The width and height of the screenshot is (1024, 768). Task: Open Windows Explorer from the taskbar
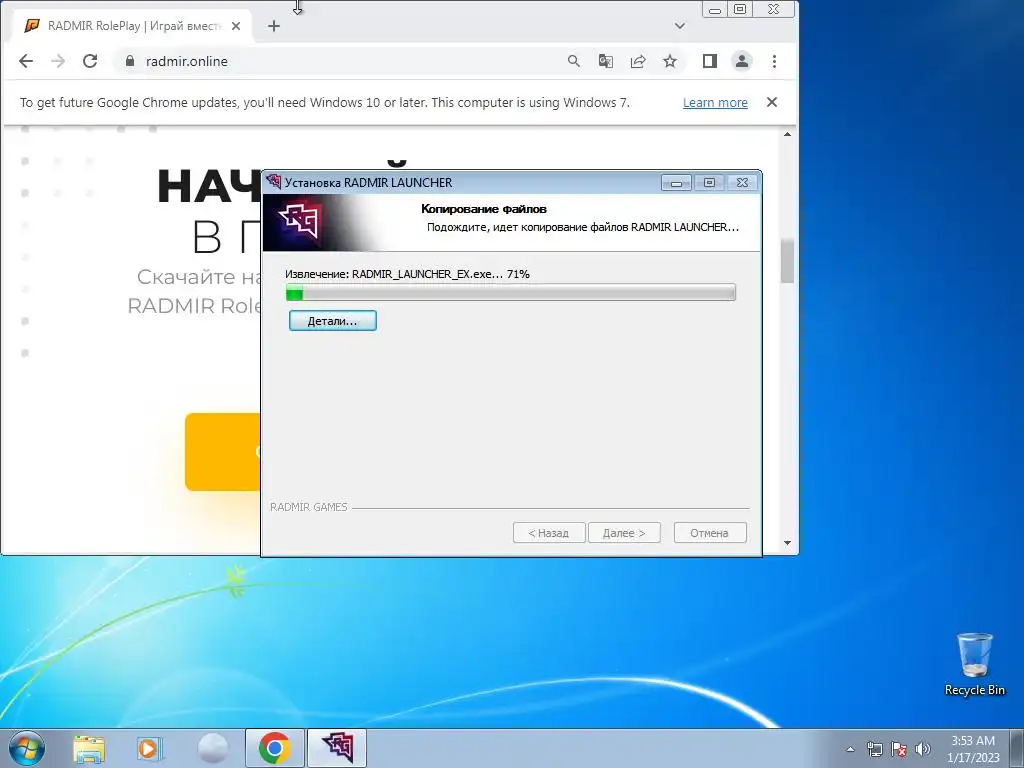pyautogui.click(x=89, y=748)
